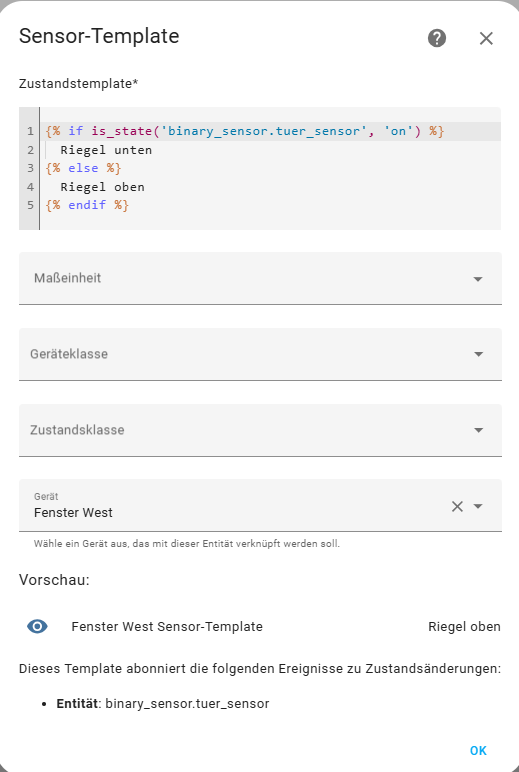Click the endif statement line
Image resolution: width=519 pixels, height=772 pixels.
87,205
